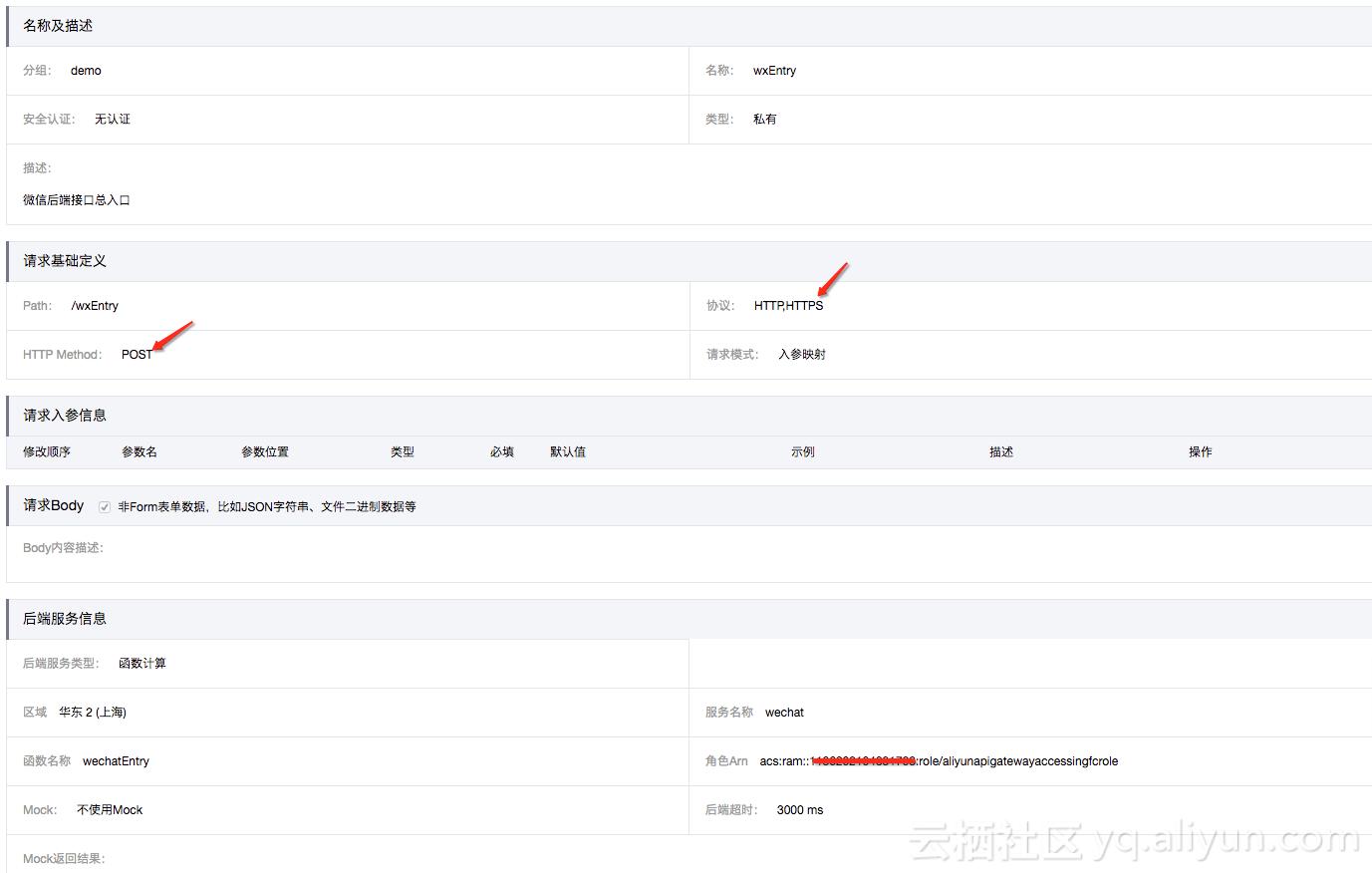Click the 默认值 column header
1372x873 pixels.
[568, 452]
